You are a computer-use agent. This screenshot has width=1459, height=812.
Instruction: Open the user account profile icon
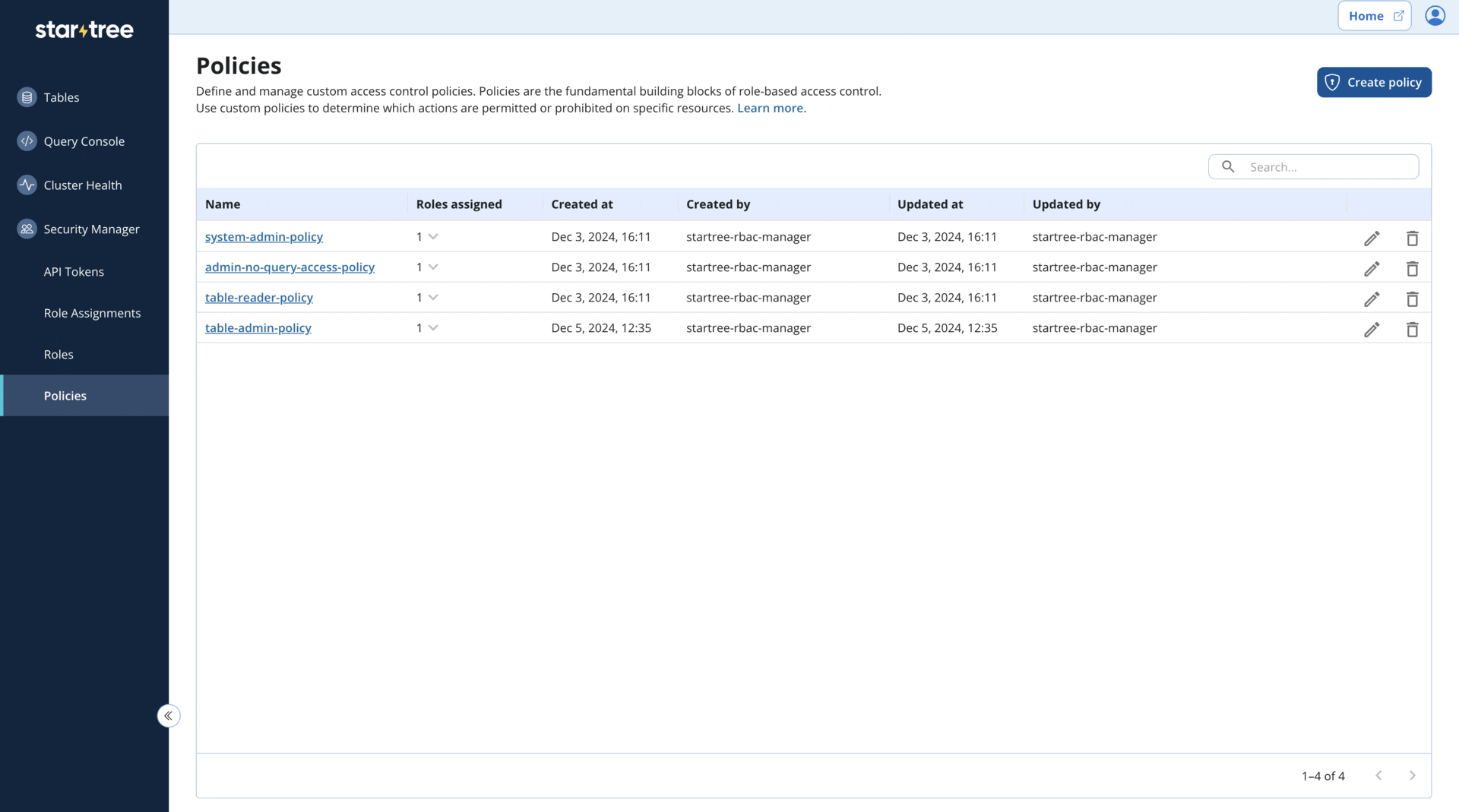tap(1435, 15)
